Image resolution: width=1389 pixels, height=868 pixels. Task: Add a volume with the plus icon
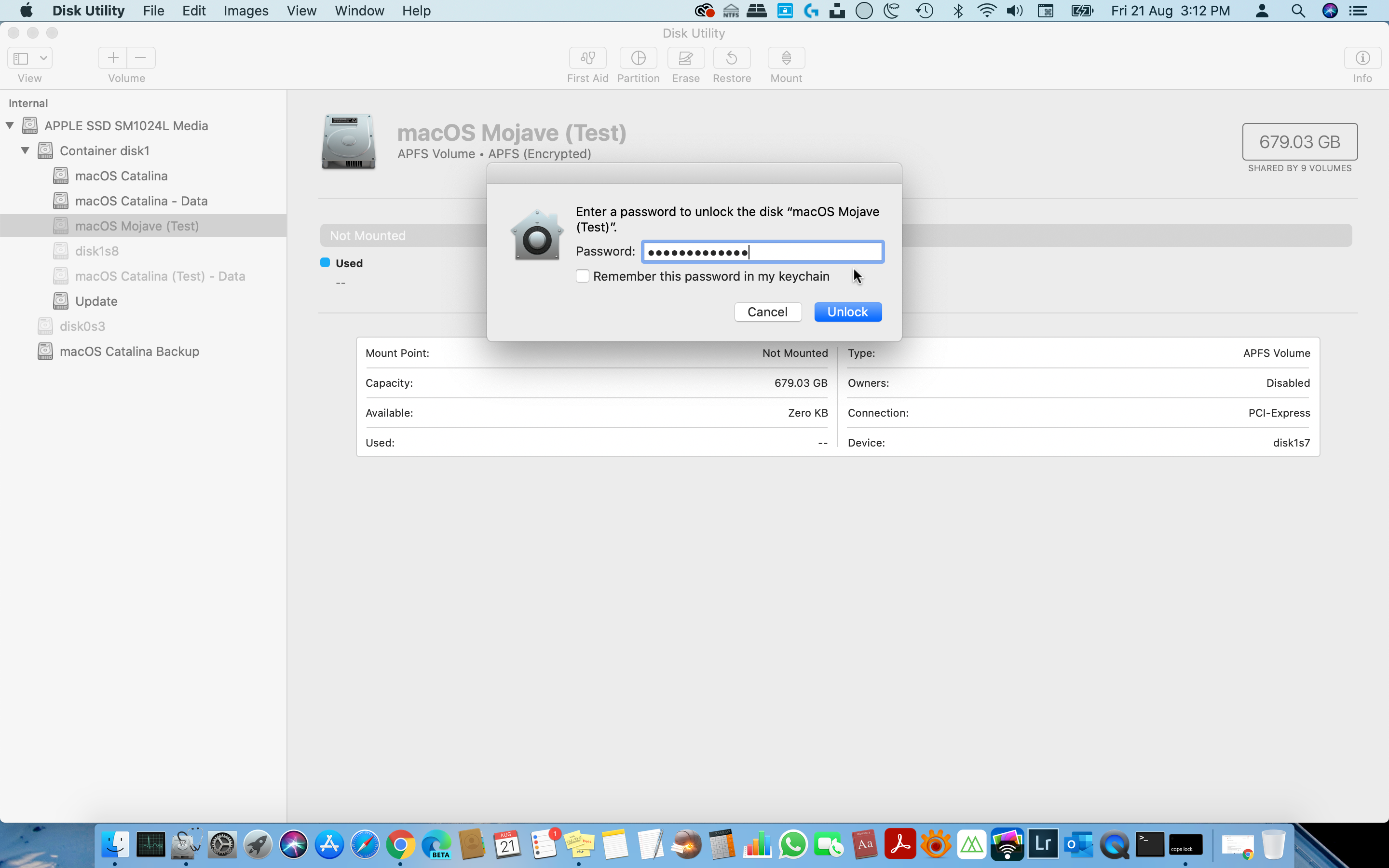112,57
